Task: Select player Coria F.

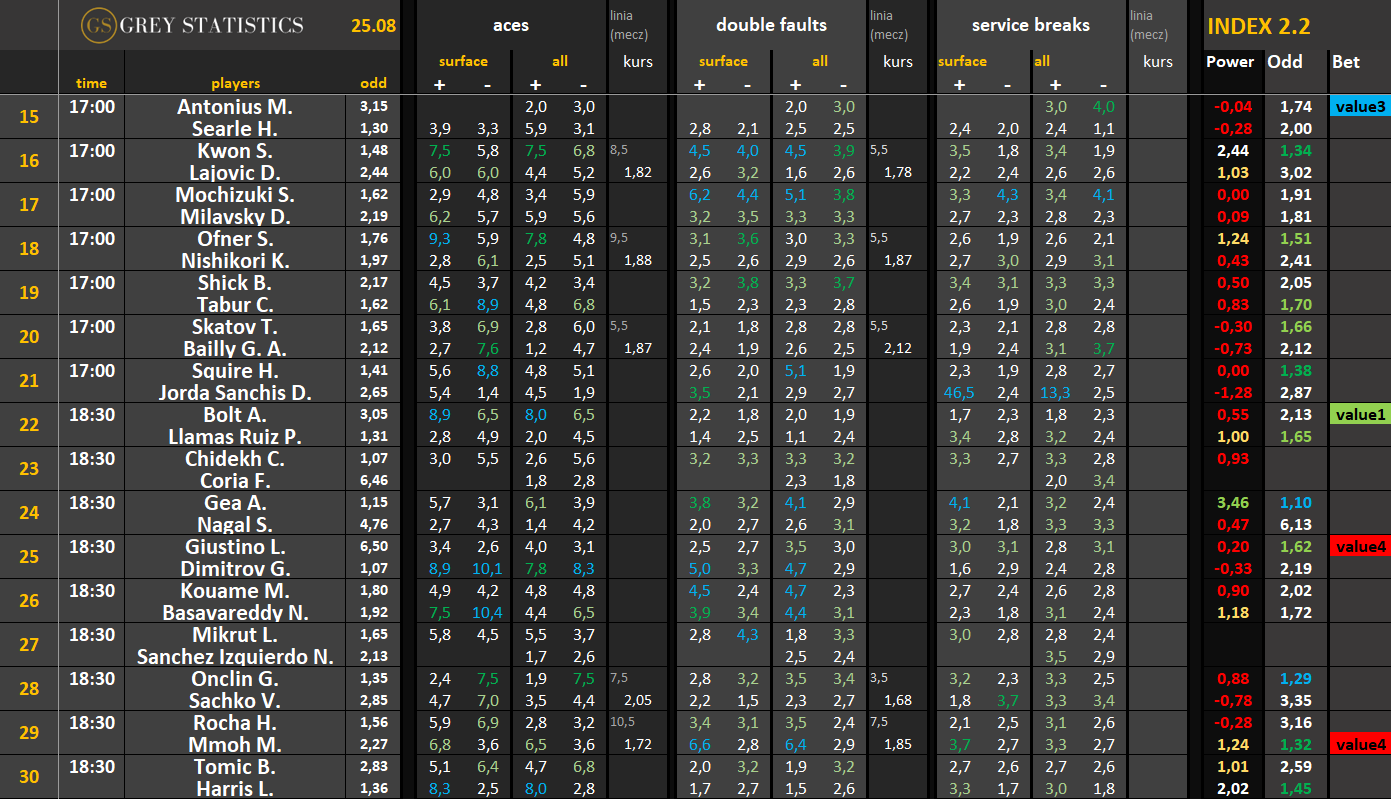Action: click(x=235, y=480)
